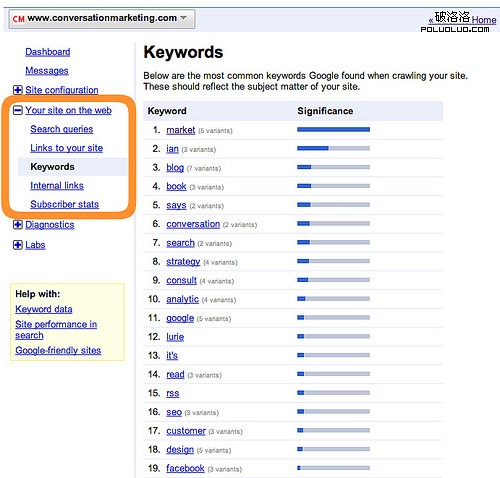Click the market keyword link

[x=181, y=130]
